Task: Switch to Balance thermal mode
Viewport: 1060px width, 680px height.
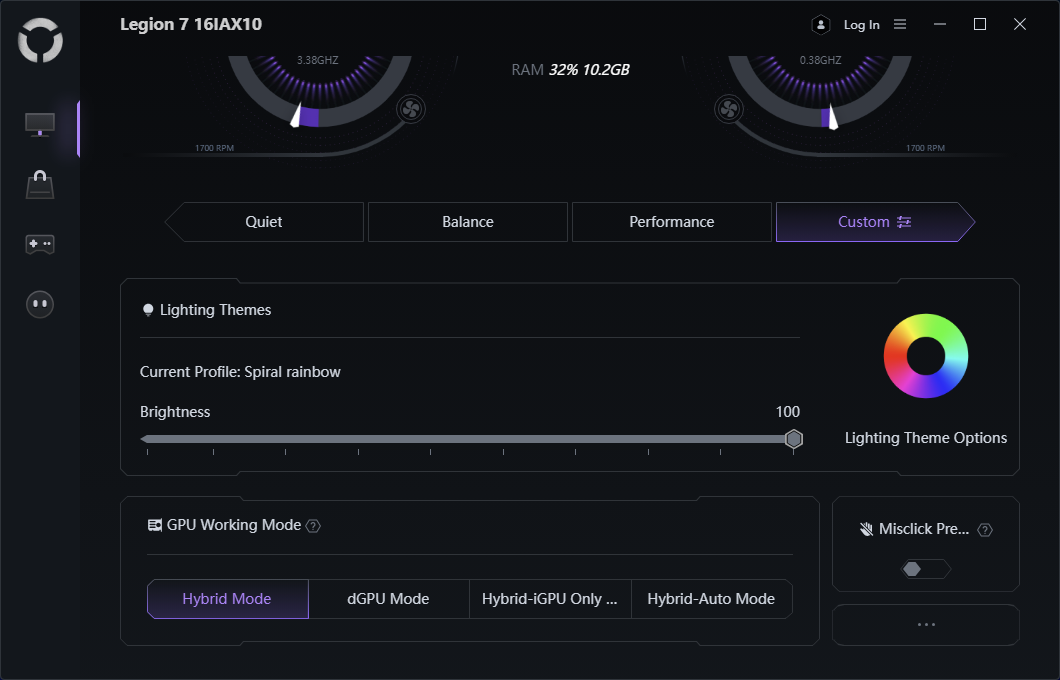Action: [468, 222]
